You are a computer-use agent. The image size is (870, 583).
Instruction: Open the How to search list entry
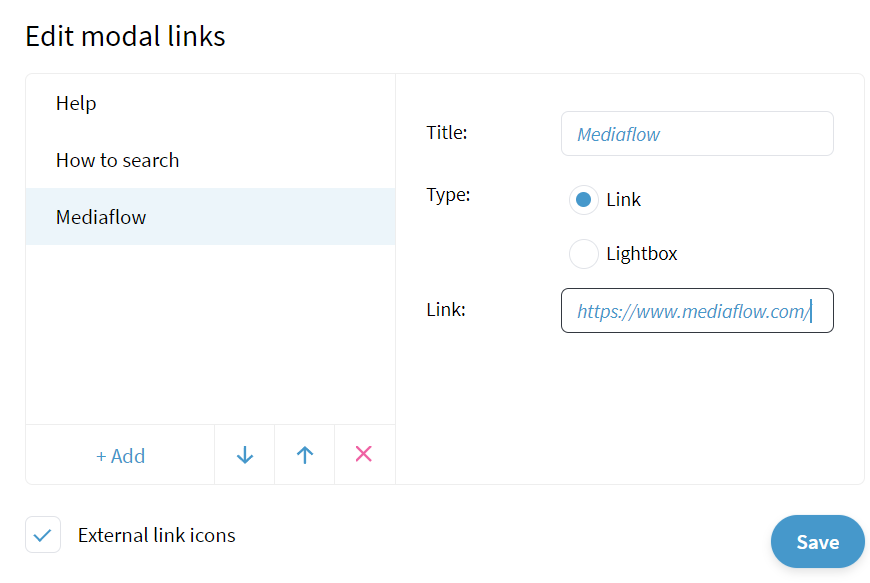[x=210, y=160]
